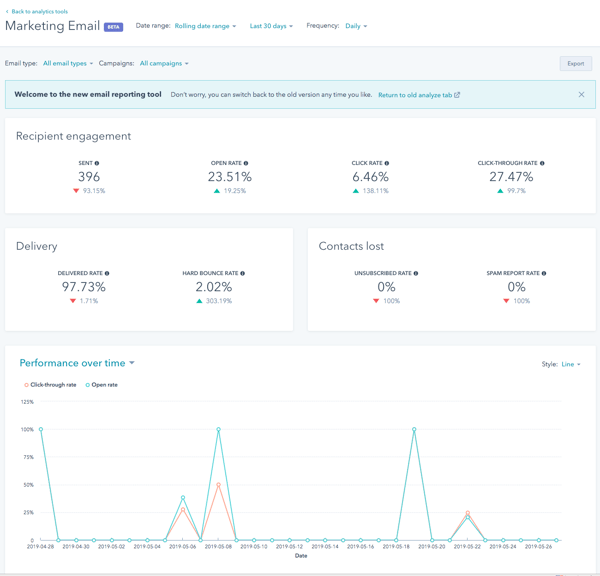Open the Daily frequency dropdown

pos(355,26)
